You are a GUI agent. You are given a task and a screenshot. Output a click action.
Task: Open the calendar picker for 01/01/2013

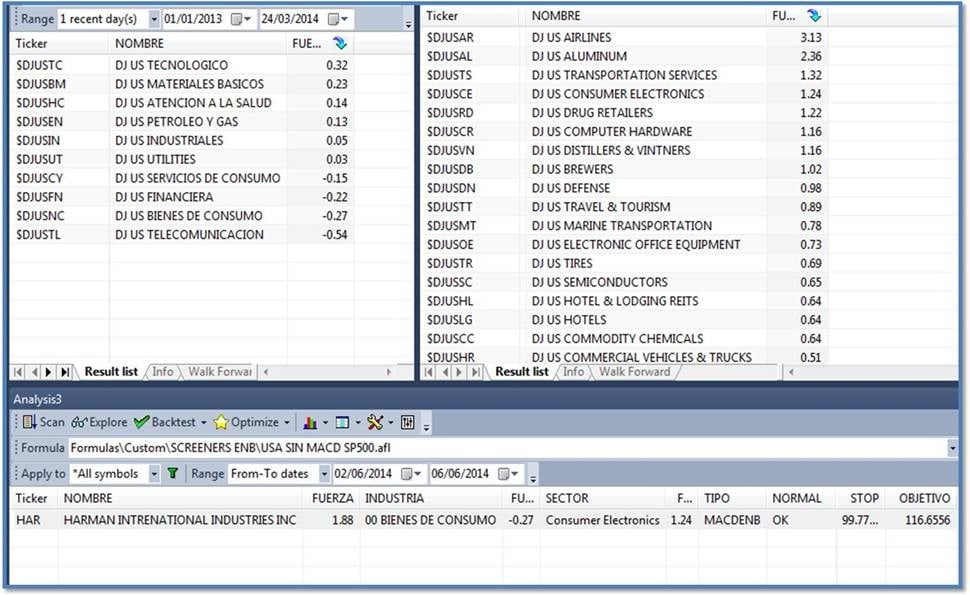[241, 19]
